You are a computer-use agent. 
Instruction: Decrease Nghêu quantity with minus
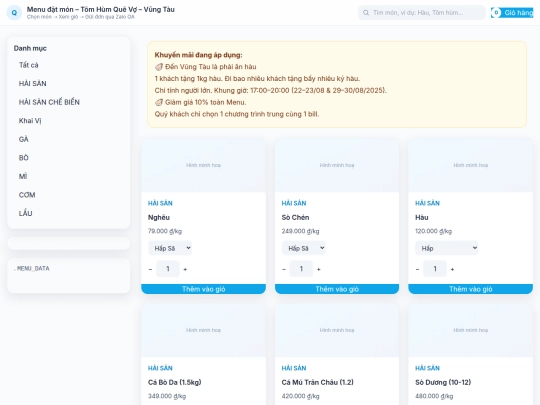[x=150, y=269]
